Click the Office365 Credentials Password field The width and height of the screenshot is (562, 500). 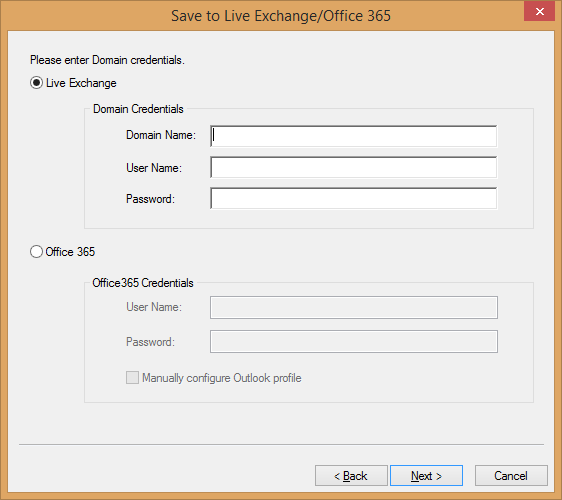(354, 341)
